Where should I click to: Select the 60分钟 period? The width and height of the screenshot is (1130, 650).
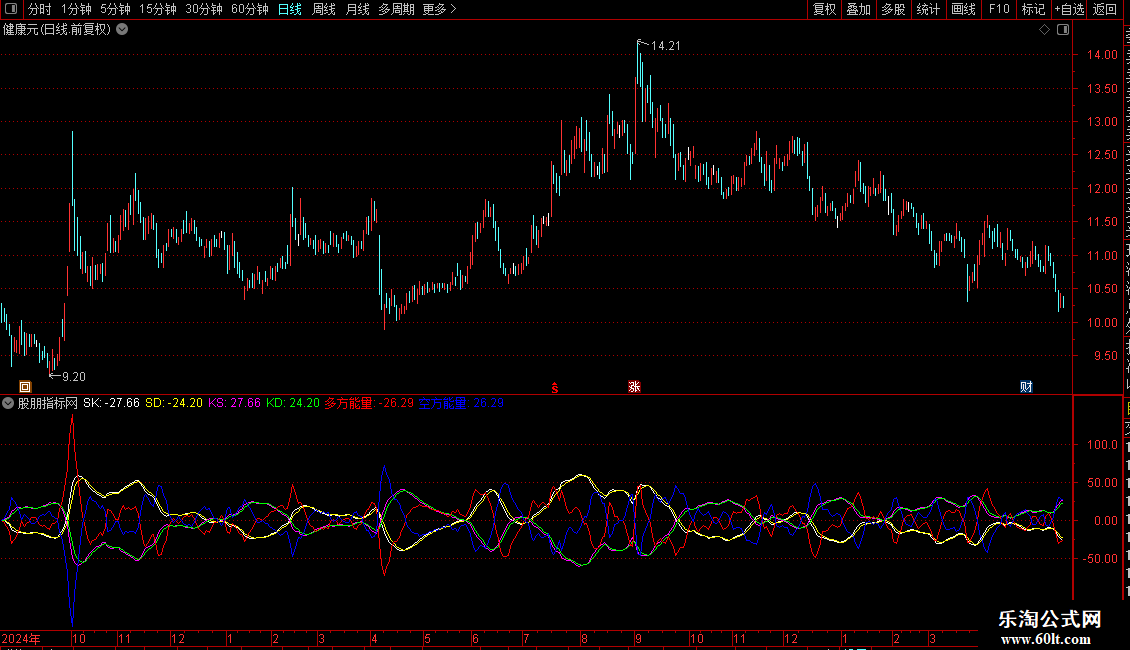point(250,9)
